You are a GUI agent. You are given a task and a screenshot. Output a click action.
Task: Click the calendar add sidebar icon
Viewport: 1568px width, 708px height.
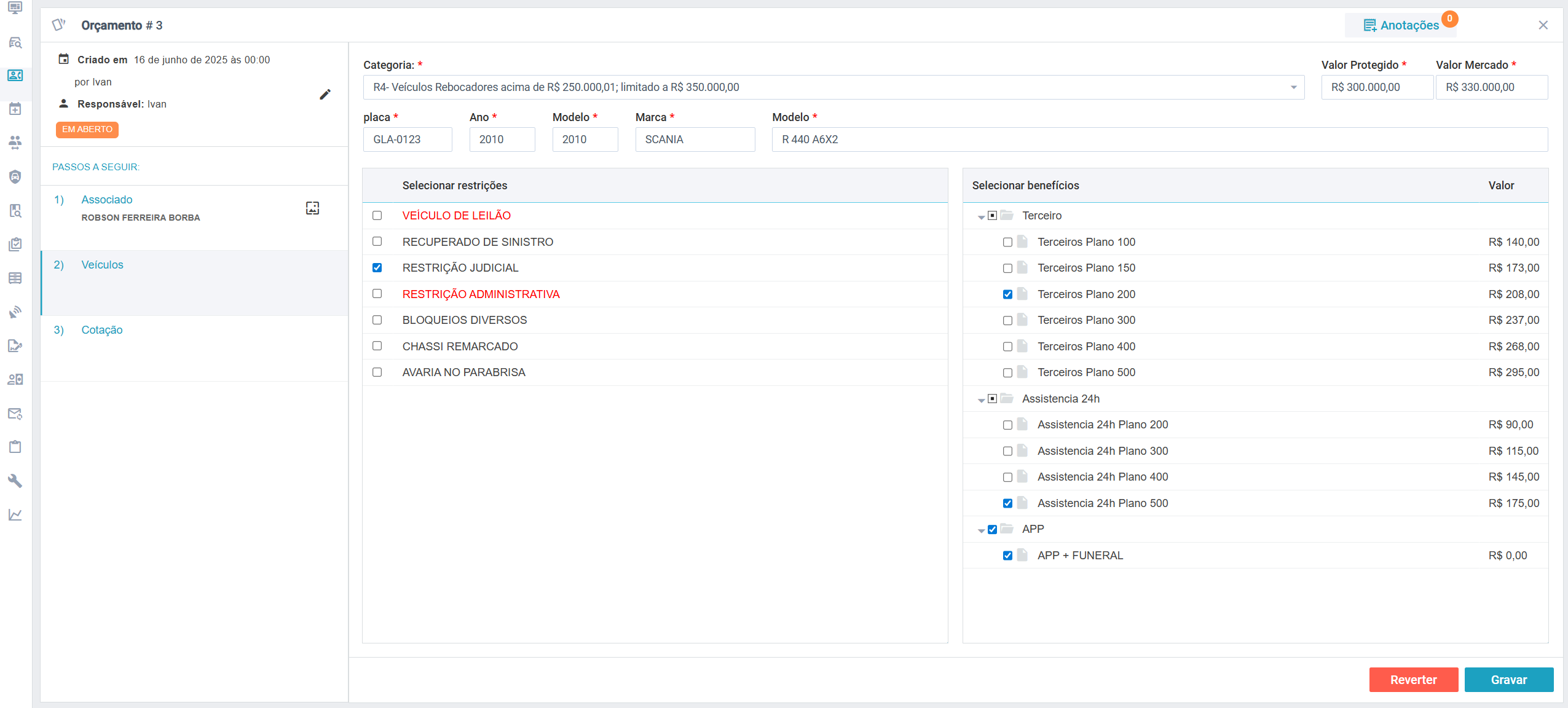pyautogui.click(x=15, y=109)
